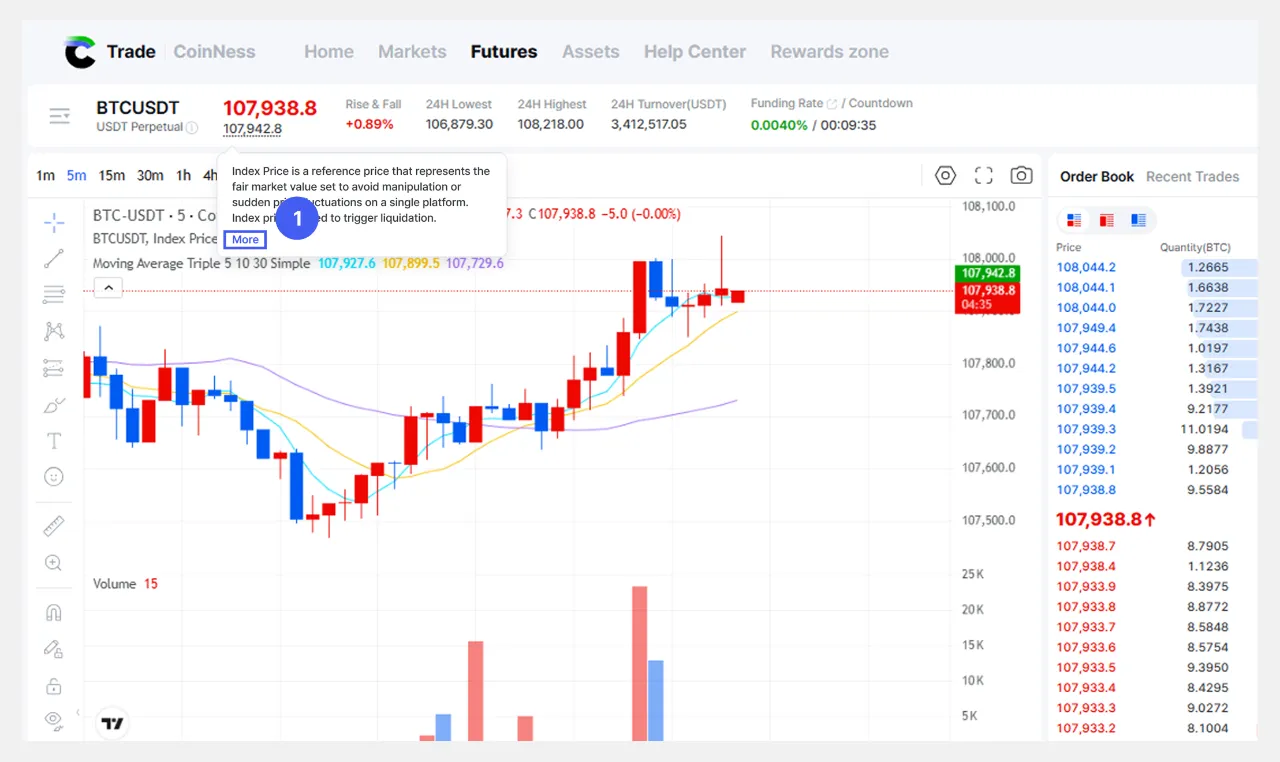Select the ruler measure tool
This screenshot has width=1280, height=762.
point(54,526)
